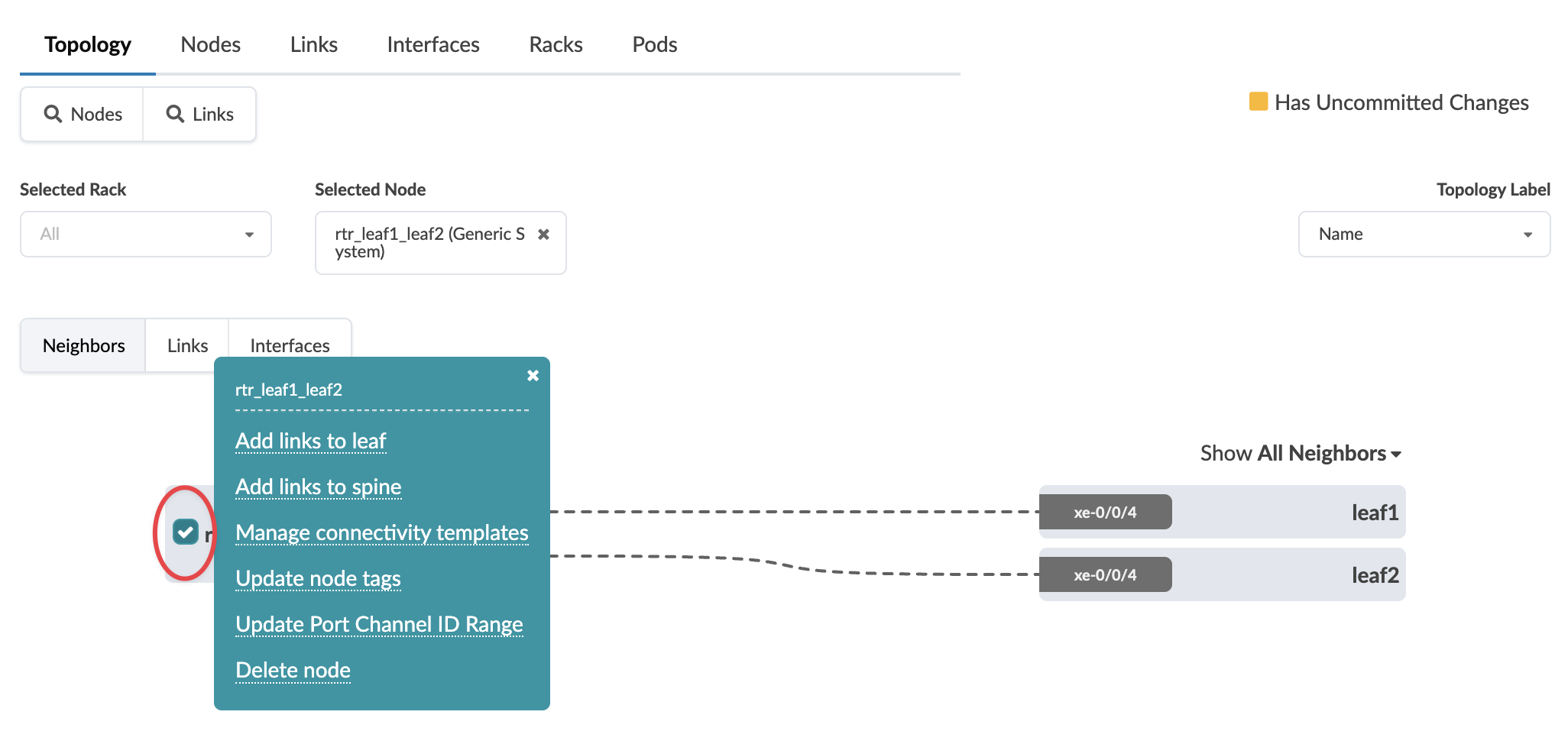The height and width of the screenshot is (744, 1568).
Task: Switch to the Nodes tab
Action: point(210,45)
